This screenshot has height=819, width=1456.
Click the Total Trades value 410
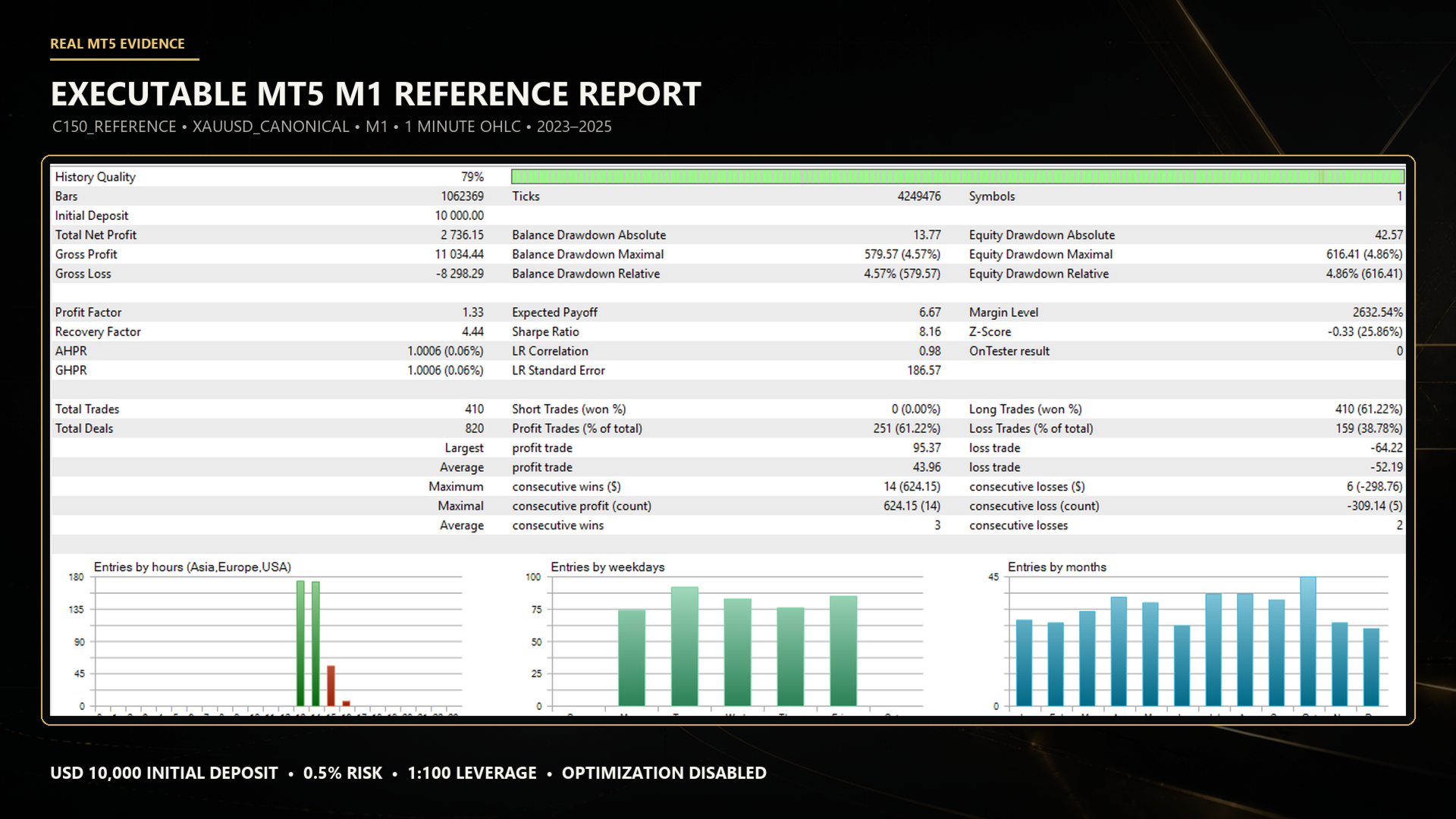coord(474,409)
